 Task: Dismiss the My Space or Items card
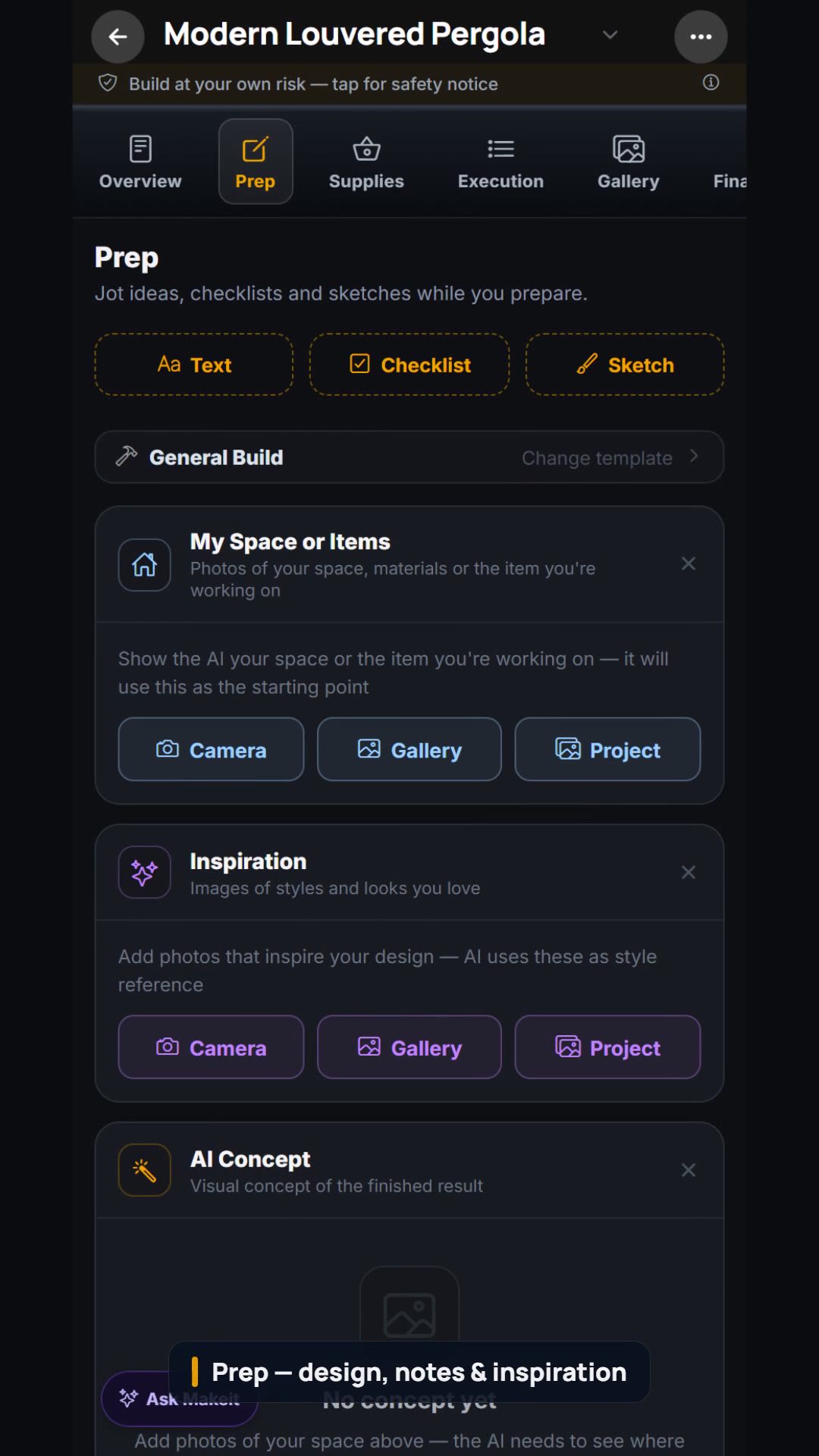tap(689, 563)
